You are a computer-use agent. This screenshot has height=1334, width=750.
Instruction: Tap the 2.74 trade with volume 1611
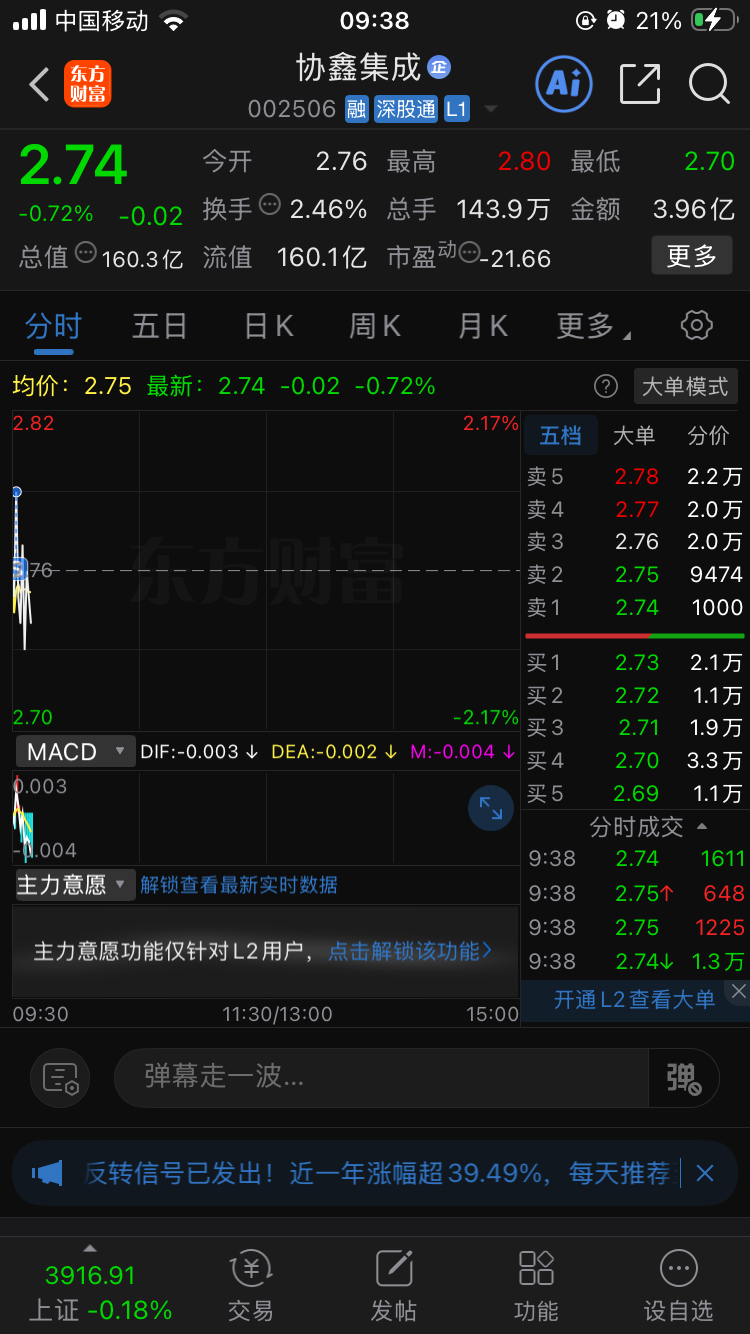tap(636, 859)
